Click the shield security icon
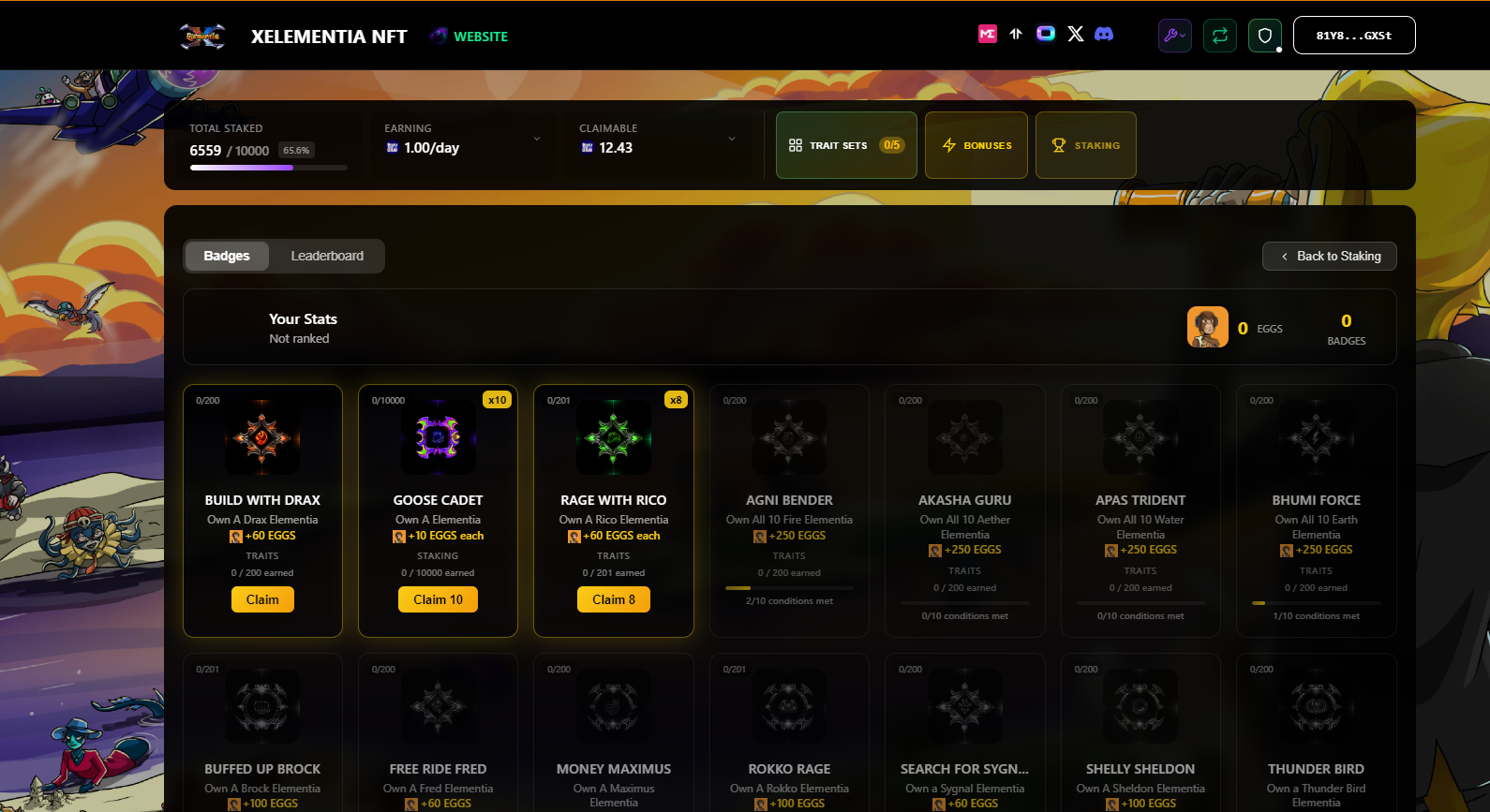 coord(1264,36)
